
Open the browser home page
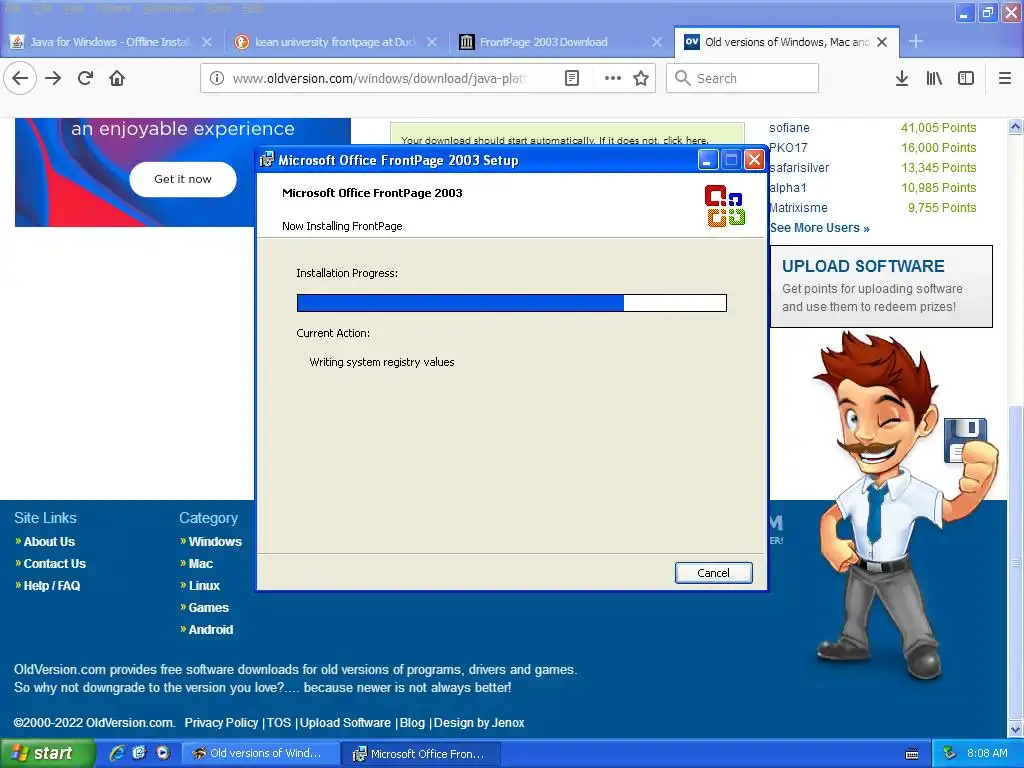tap(117, 78)
